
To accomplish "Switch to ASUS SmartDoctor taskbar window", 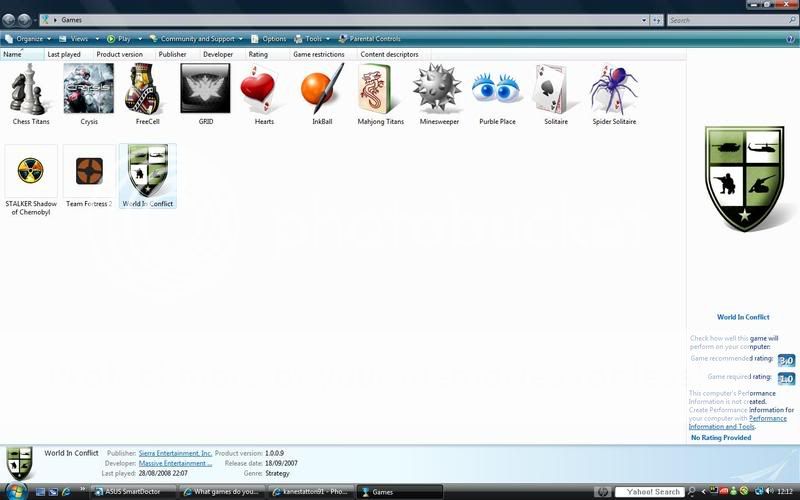I will (134, 492).
